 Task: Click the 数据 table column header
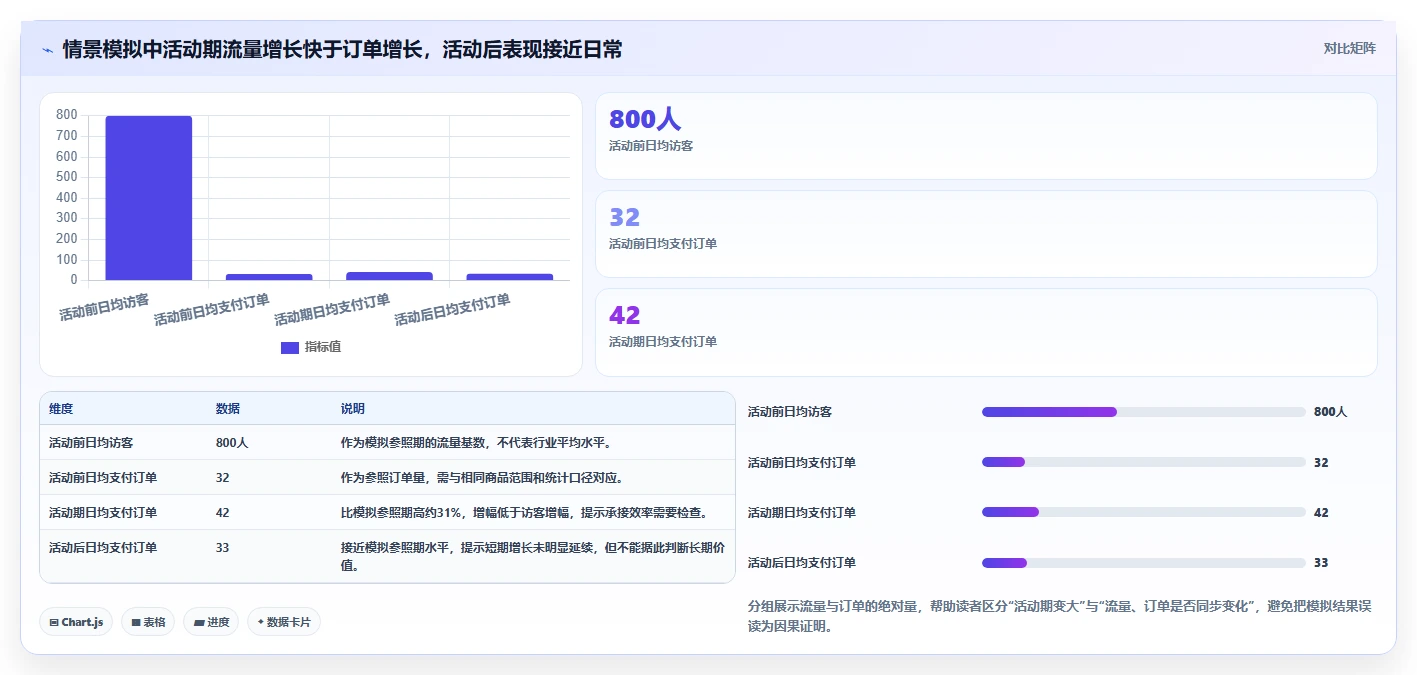tap(228, 409)
